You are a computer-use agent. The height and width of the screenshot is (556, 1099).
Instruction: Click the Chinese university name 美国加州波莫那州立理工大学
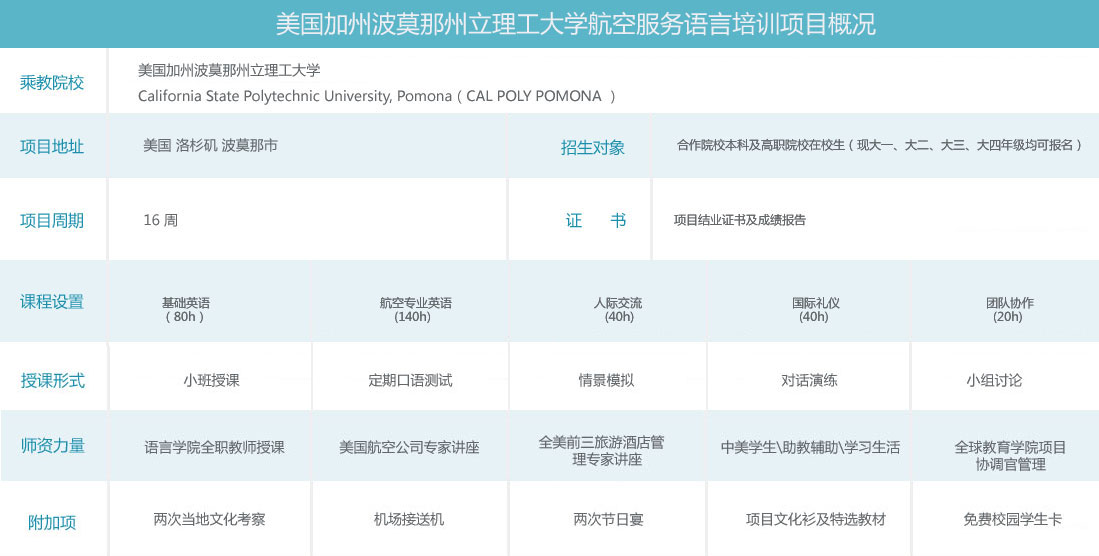coord(228,70)
